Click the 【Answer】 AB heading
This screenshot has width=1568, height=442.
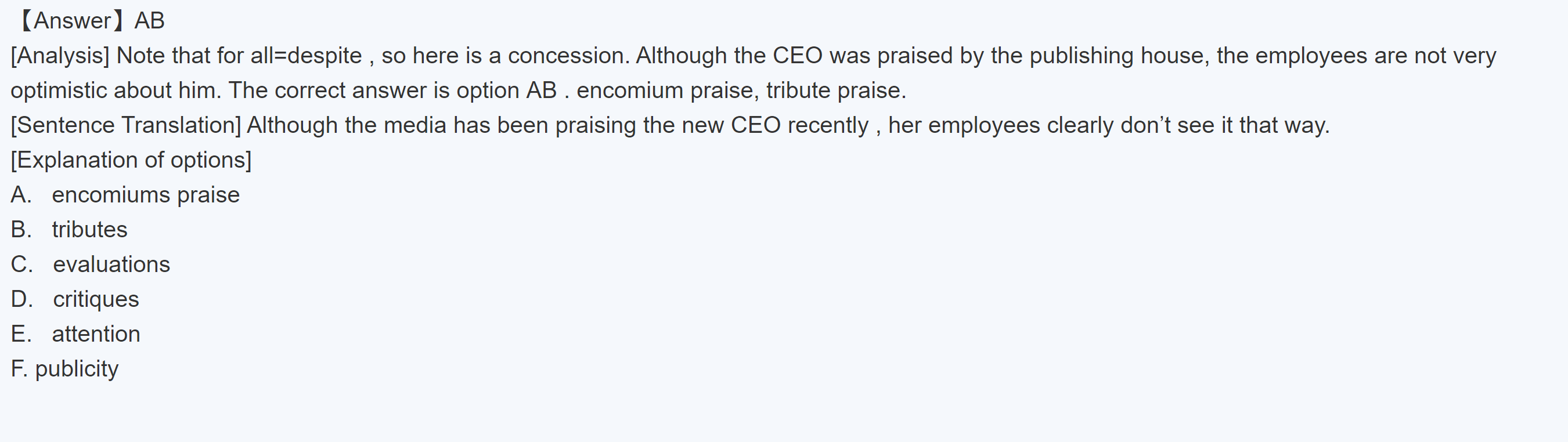click(x=90, y=21)
